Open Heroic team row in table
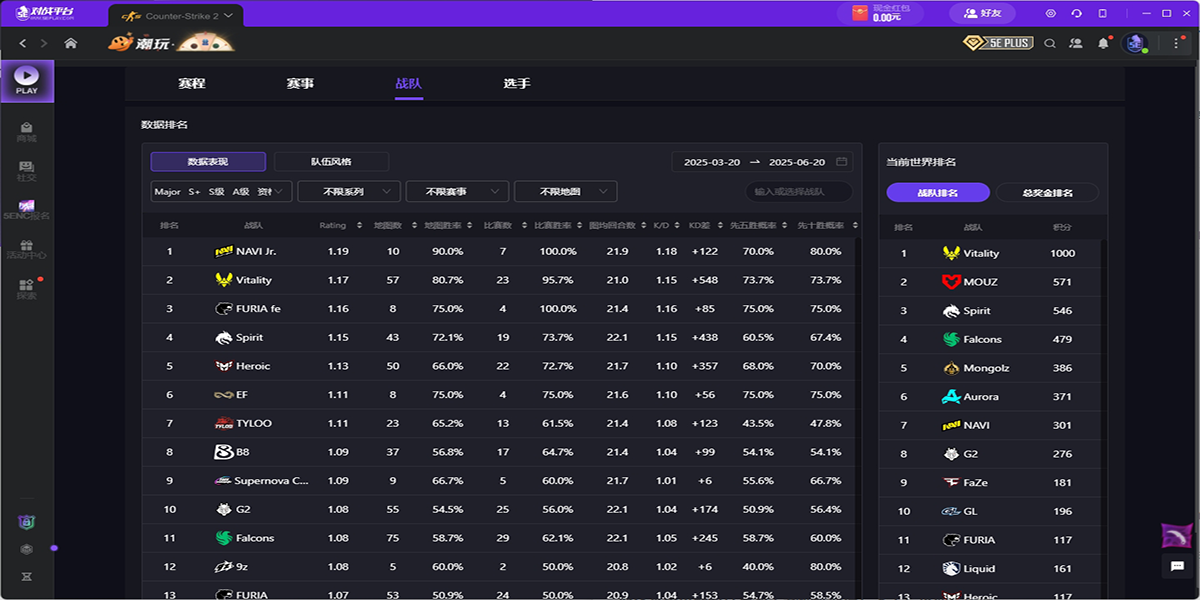 [500, 366]
